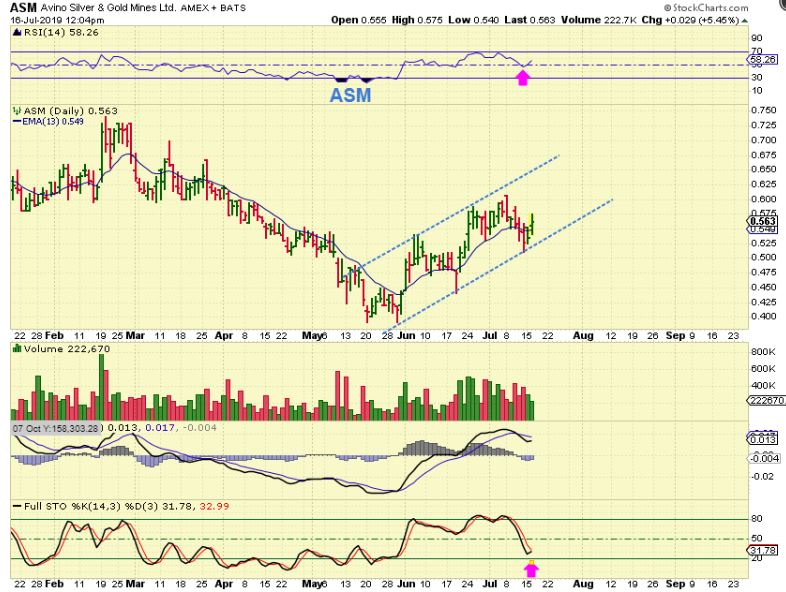Click the 'Volume 222,670' legend text
786x592 pixels.
tap(67, 348)
